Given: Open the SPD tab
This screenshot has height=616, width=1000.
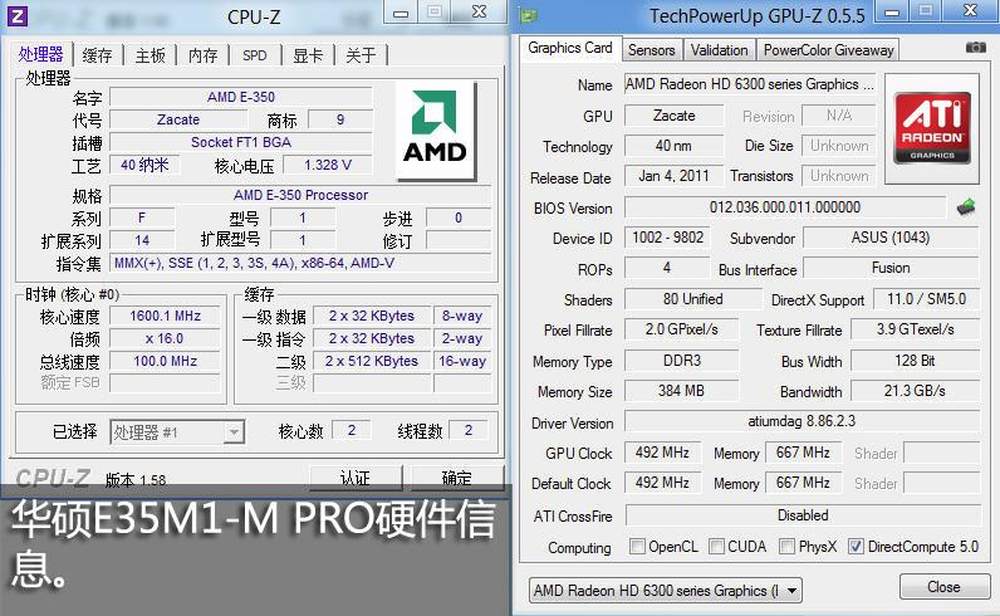Looking at the screenshot, I should point(255,55).
